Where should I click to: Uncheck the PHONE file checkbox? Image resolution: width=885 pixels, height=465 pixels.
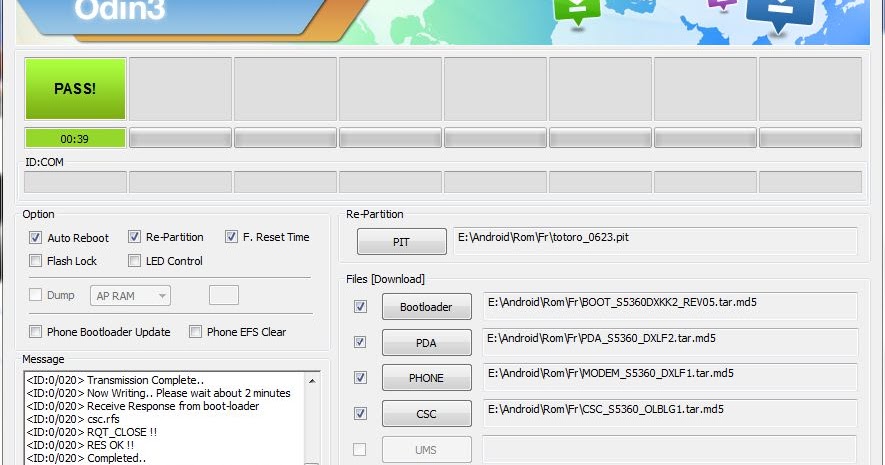[360, 378]
